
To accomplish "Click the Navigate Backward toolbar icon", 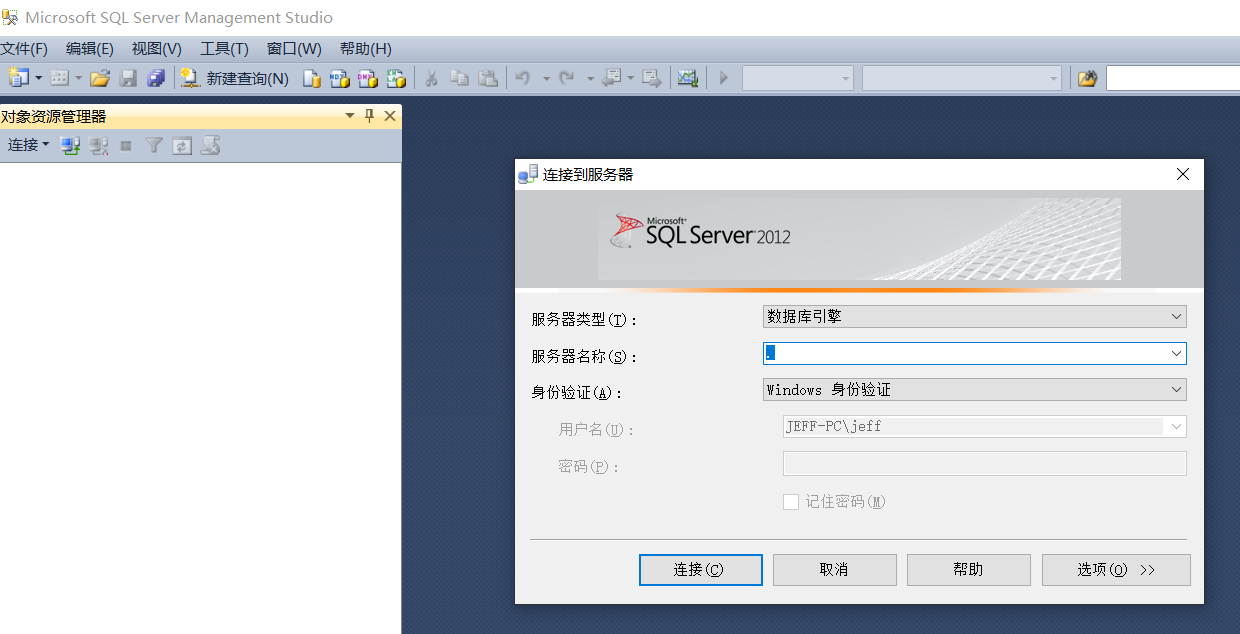I will 612,78.
